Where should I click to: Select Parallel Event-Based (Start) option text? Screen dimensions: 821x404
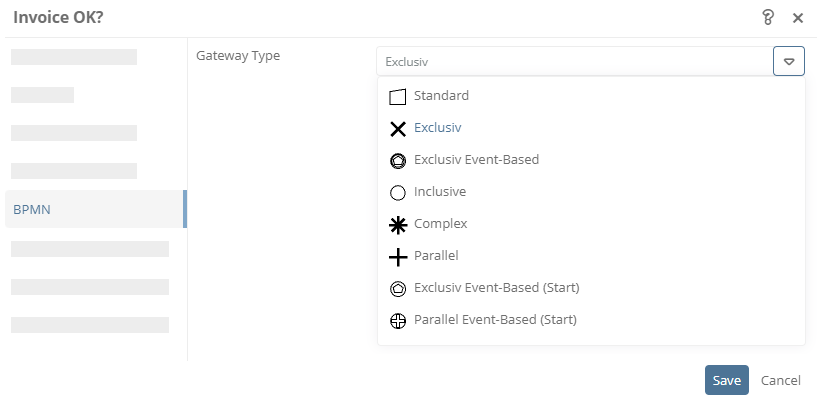pyautogui.click(x=495, y=320)
